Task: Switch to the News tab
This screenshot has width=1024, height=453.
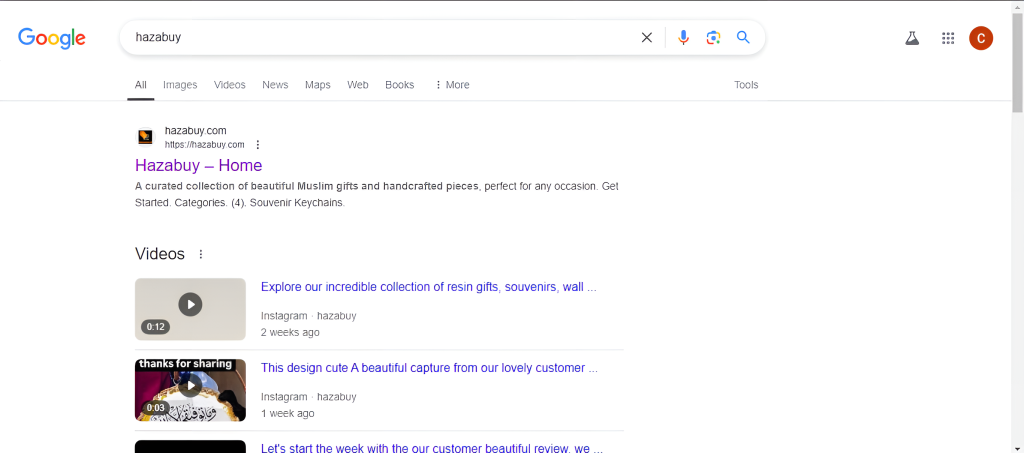Action: 275,85
